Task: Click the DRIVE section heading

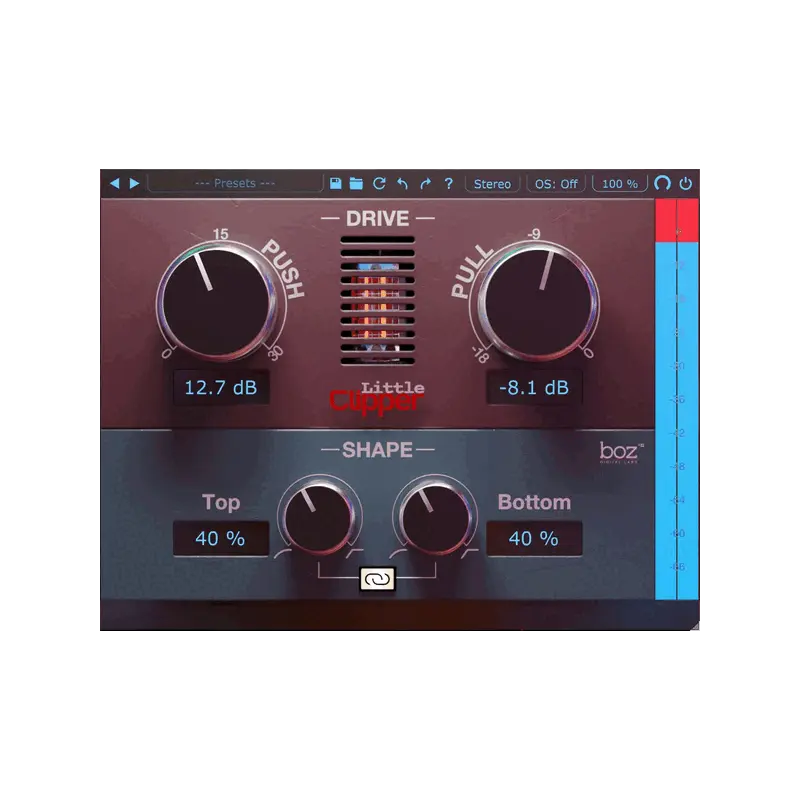Action: [x=378, y=218]
